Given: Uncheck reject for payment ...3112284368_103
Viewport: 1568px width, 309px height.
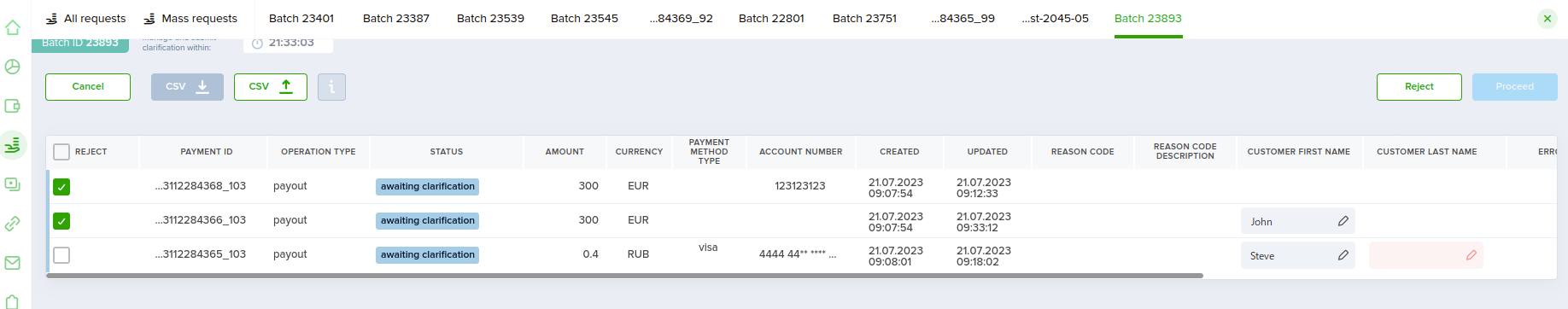Looking at the screenshot, I should pos(61,187).
